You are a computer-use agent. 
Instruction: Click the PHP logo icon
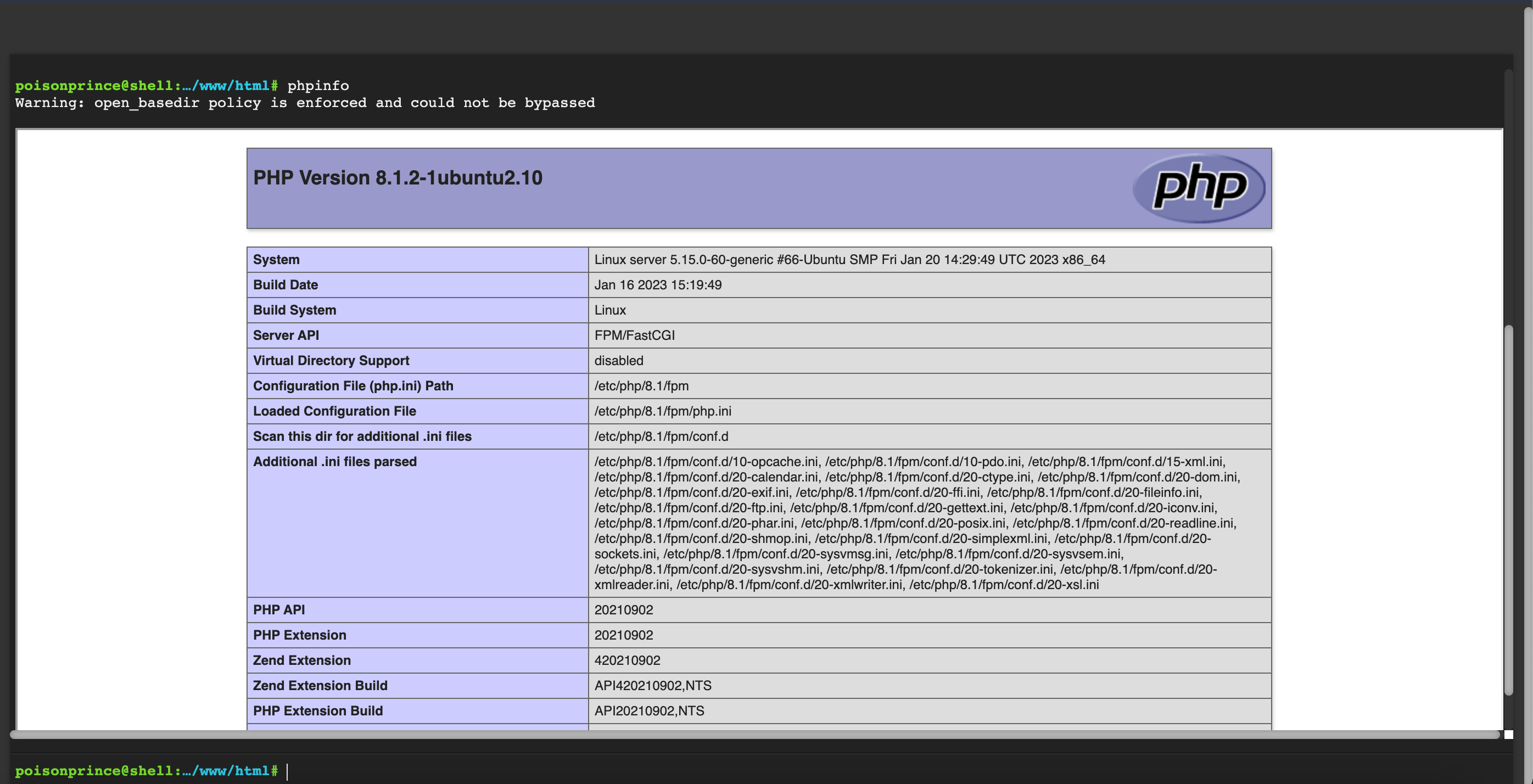tap(1197, 188)
